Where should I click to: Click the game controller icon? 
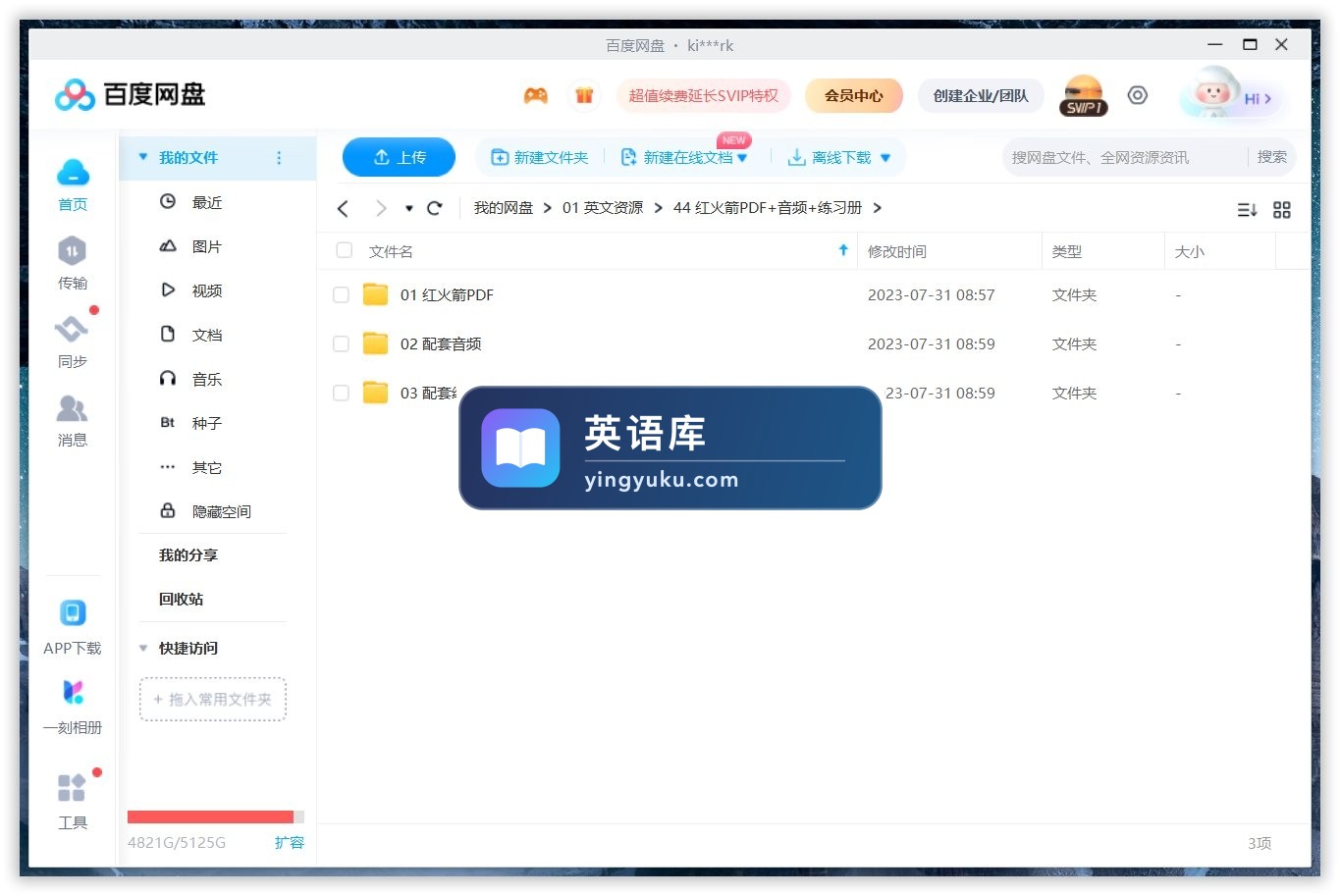535,95
